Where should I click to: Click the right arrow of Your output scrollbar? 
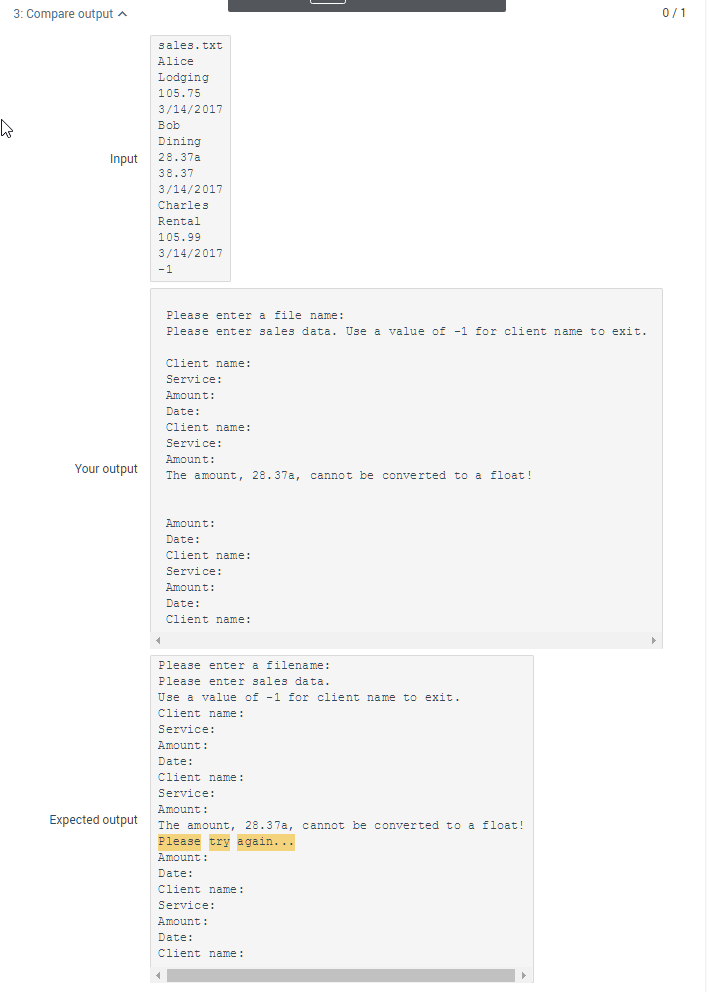click(654, 640)
